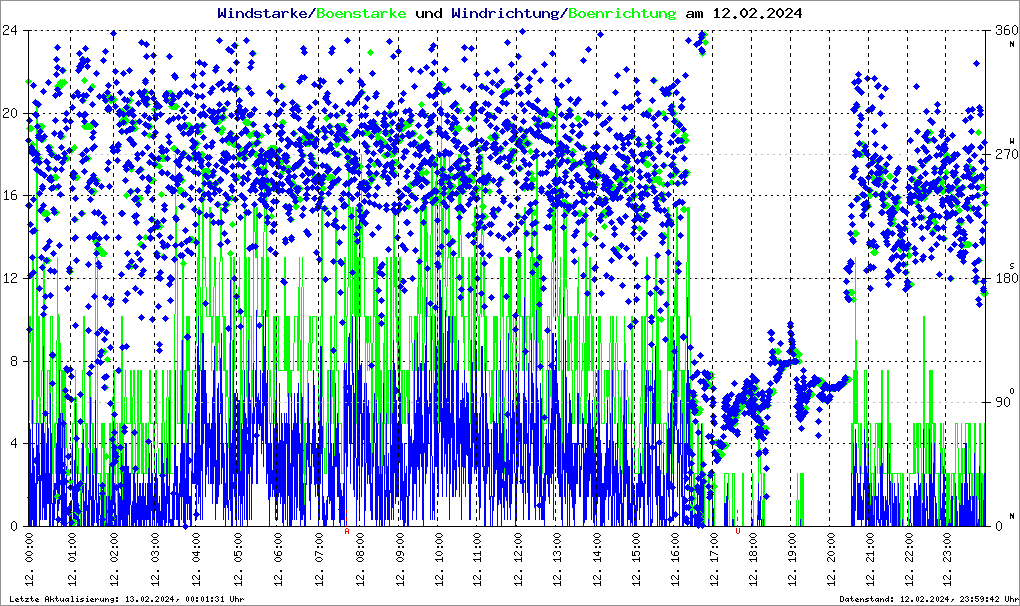Click the time label "12. 17:00"

pyautogui.click(x=714, y=558)
